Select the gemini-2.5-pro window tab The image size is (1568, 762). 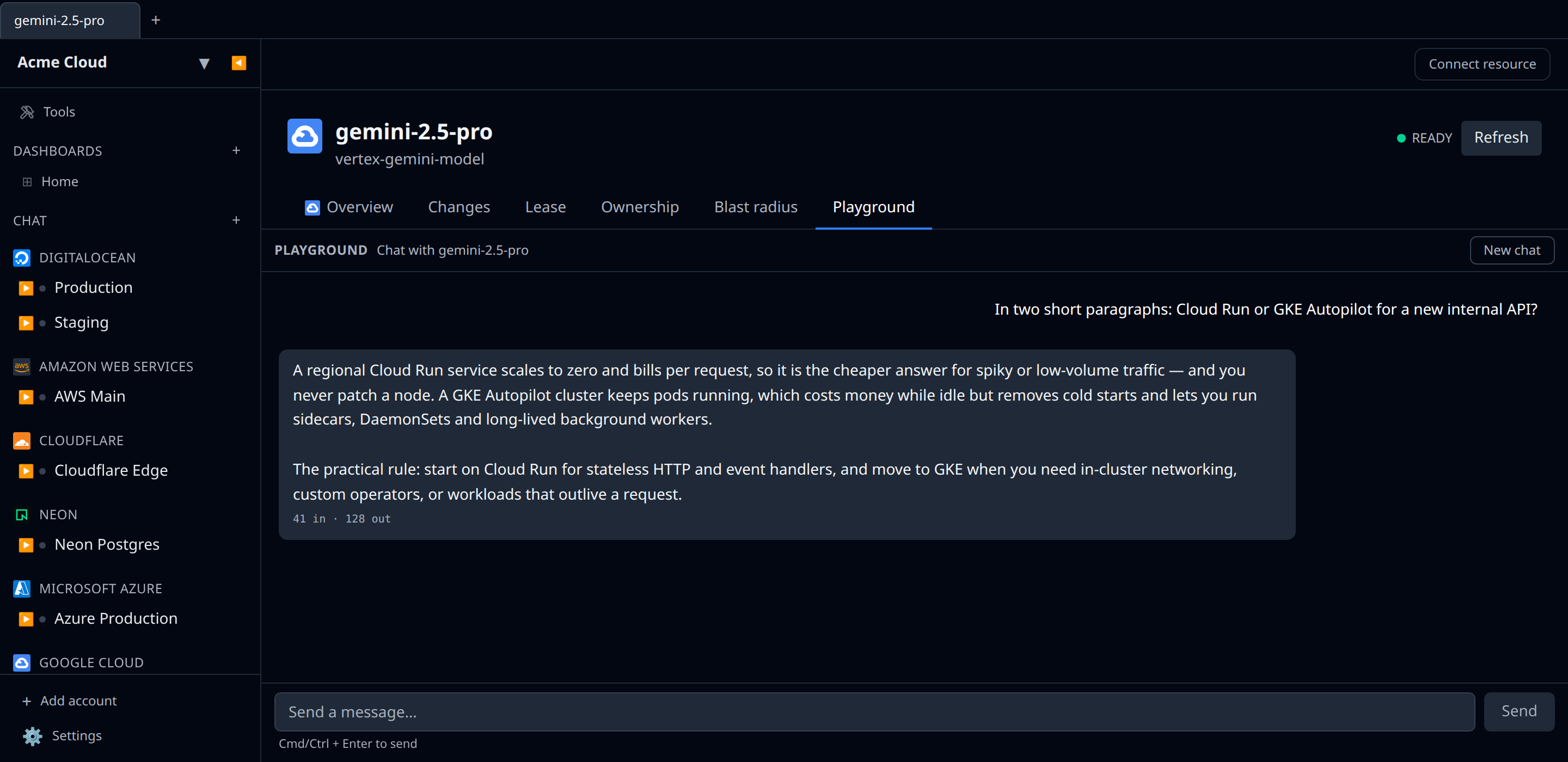pos(70,20)
